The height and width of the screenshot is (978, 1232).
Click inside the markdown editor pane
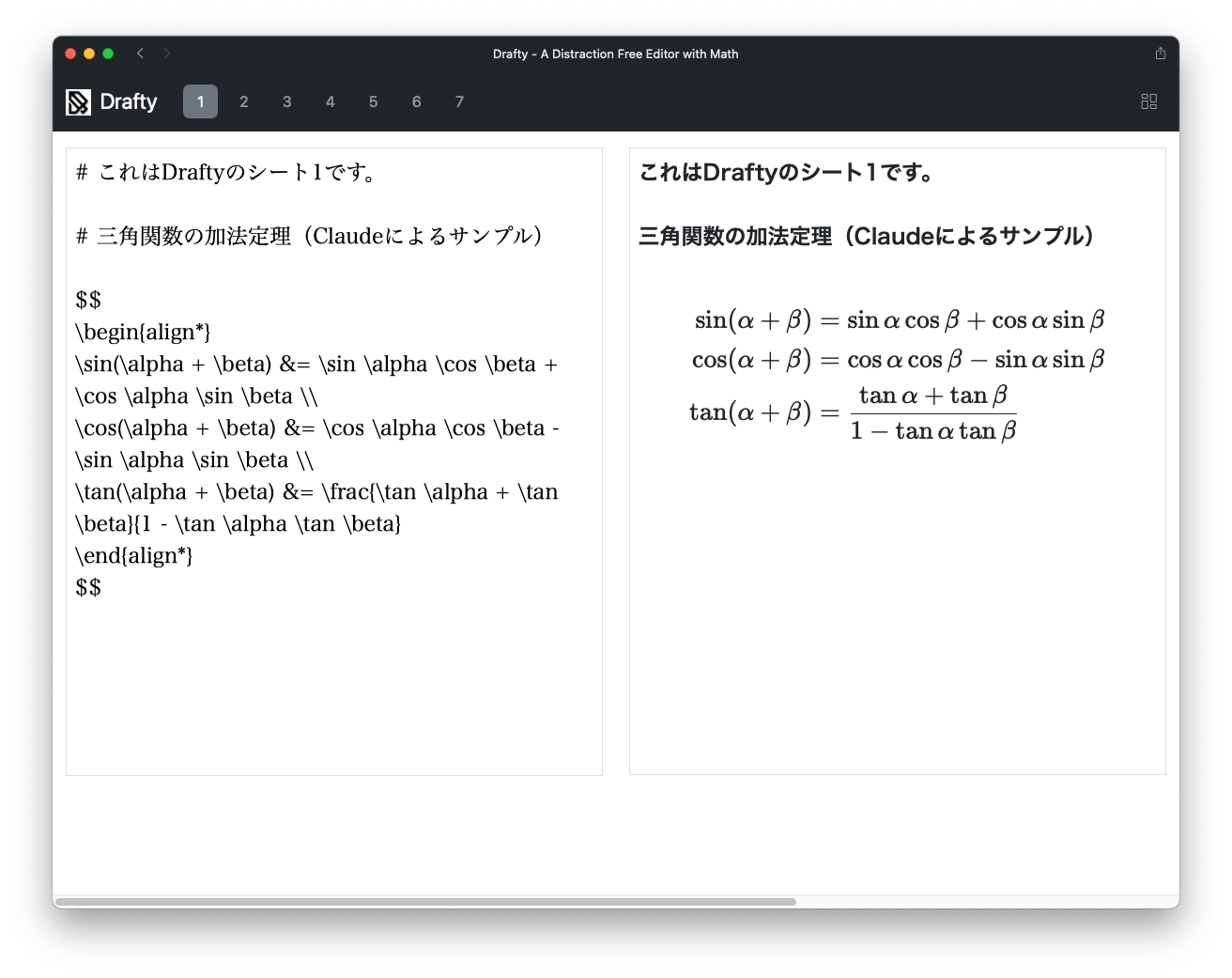coord(334,461)
